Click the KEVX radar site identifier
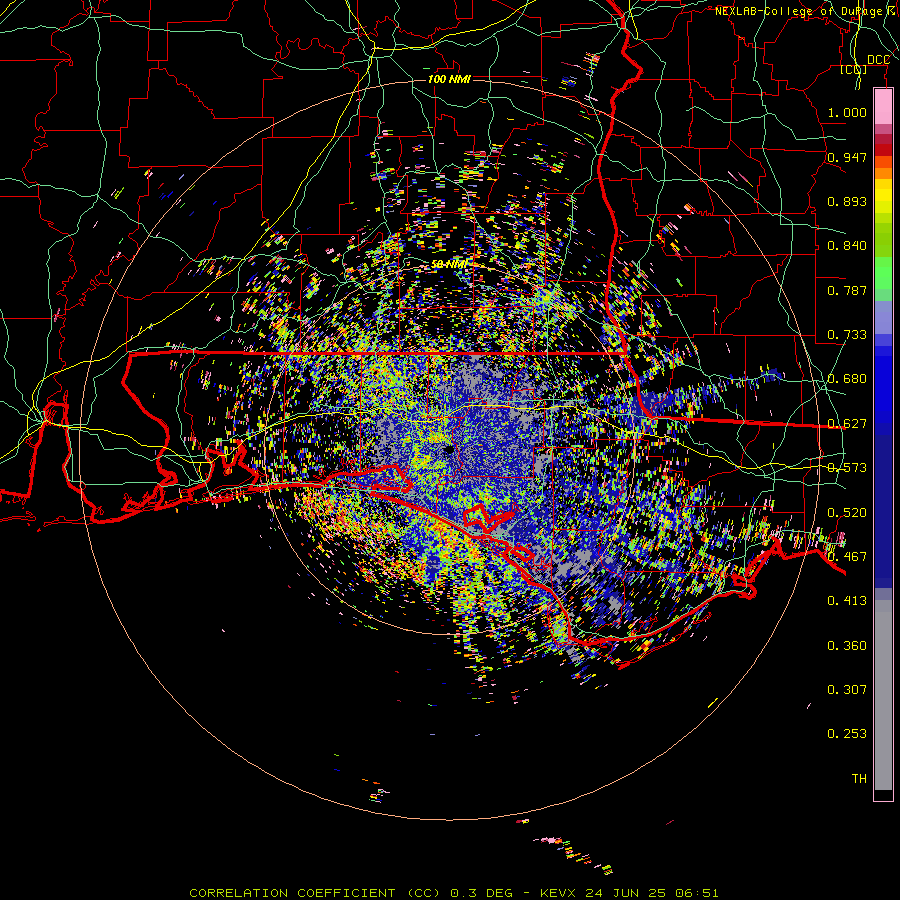900x900 pixels. point(560,893)
